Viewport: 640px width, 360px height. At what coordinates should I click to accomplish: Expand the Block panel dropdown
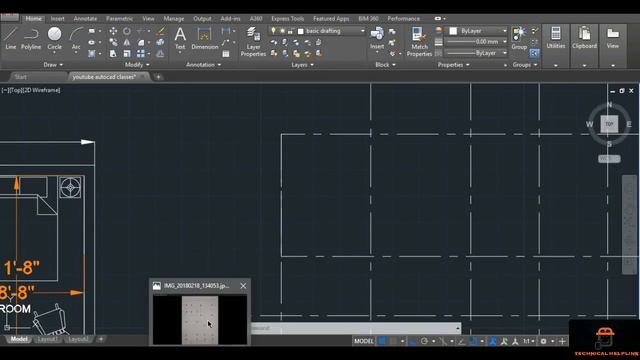(385, 64)
